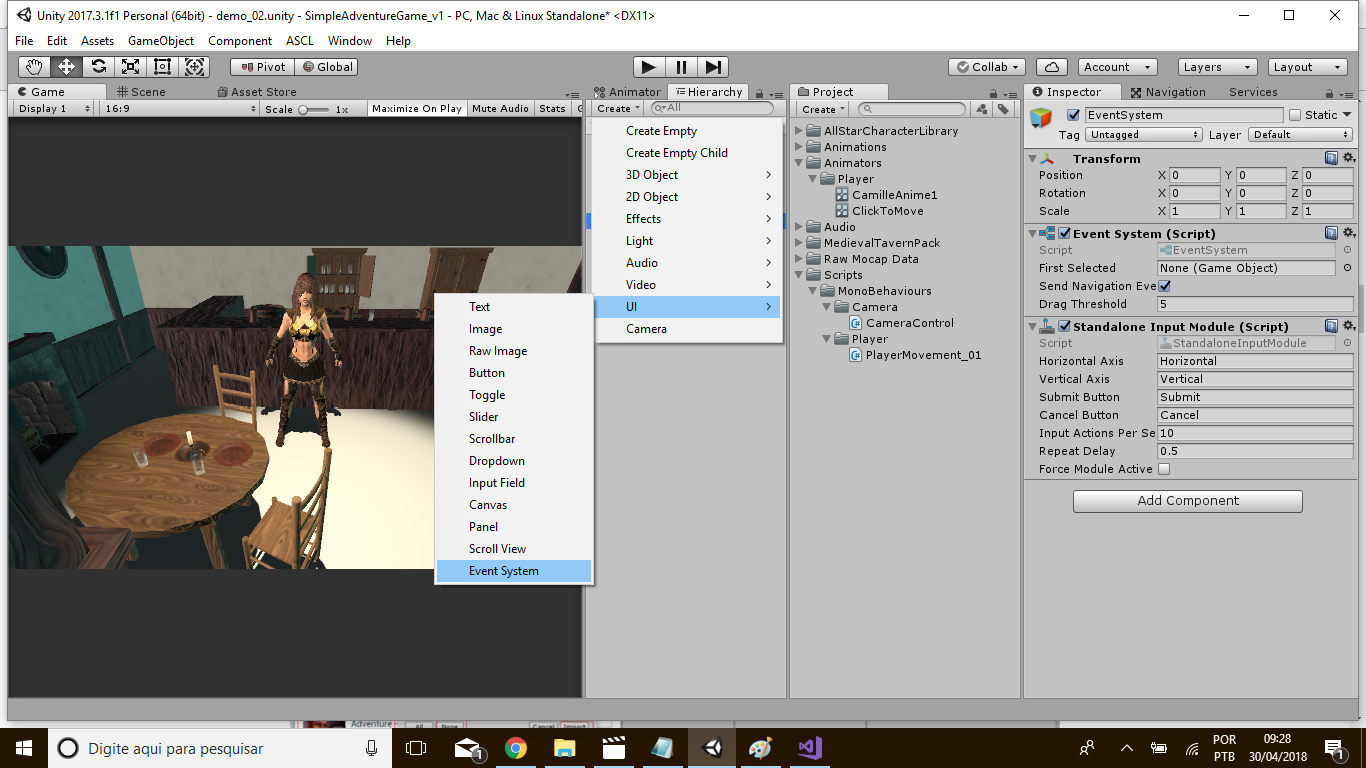1366x768 pixels.
Task: Collapse the Transform component in the Inspector
Action: click(1034, 158)
